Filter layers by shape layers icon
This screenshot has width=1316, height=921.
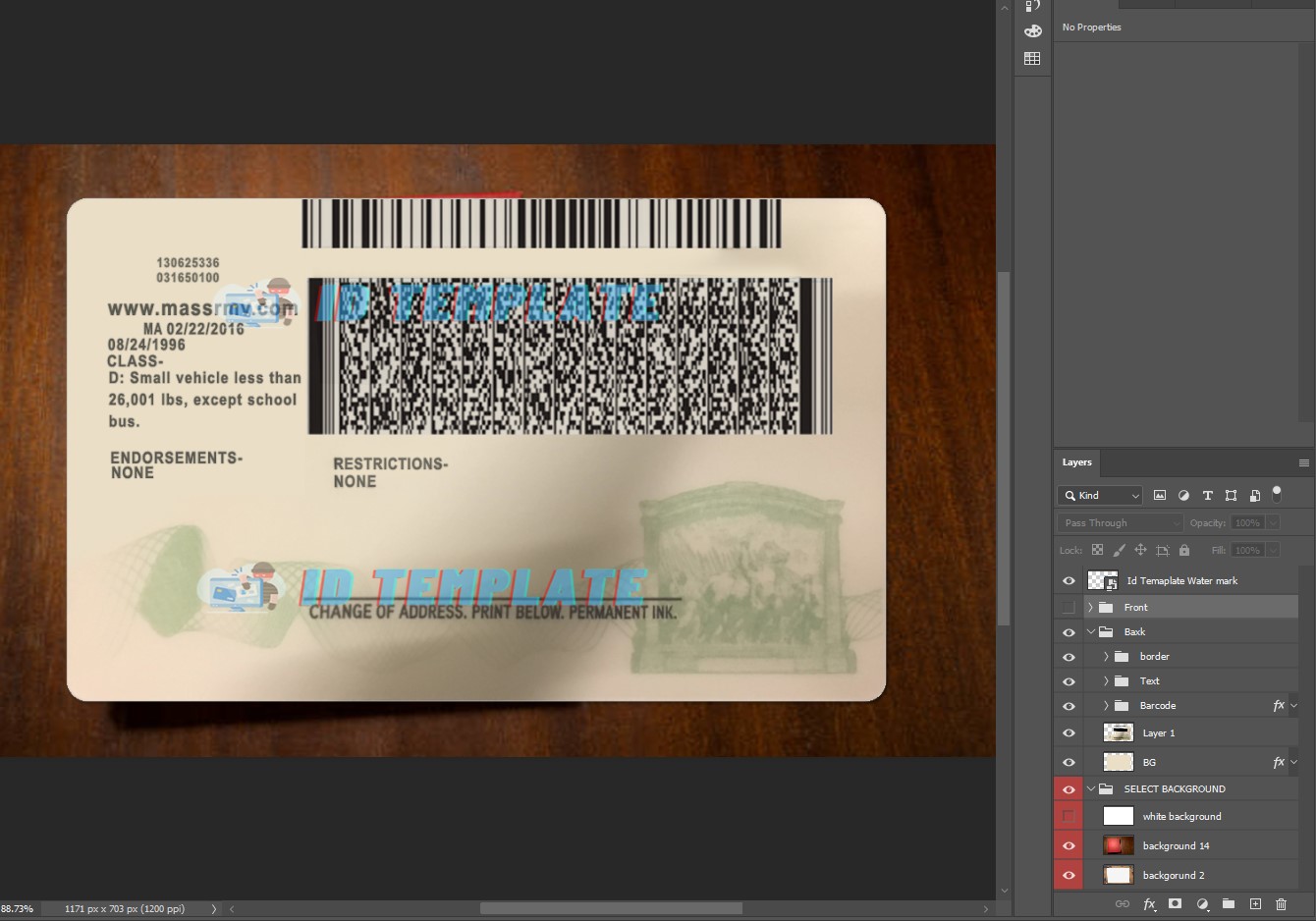click(x=1231, y=496)
